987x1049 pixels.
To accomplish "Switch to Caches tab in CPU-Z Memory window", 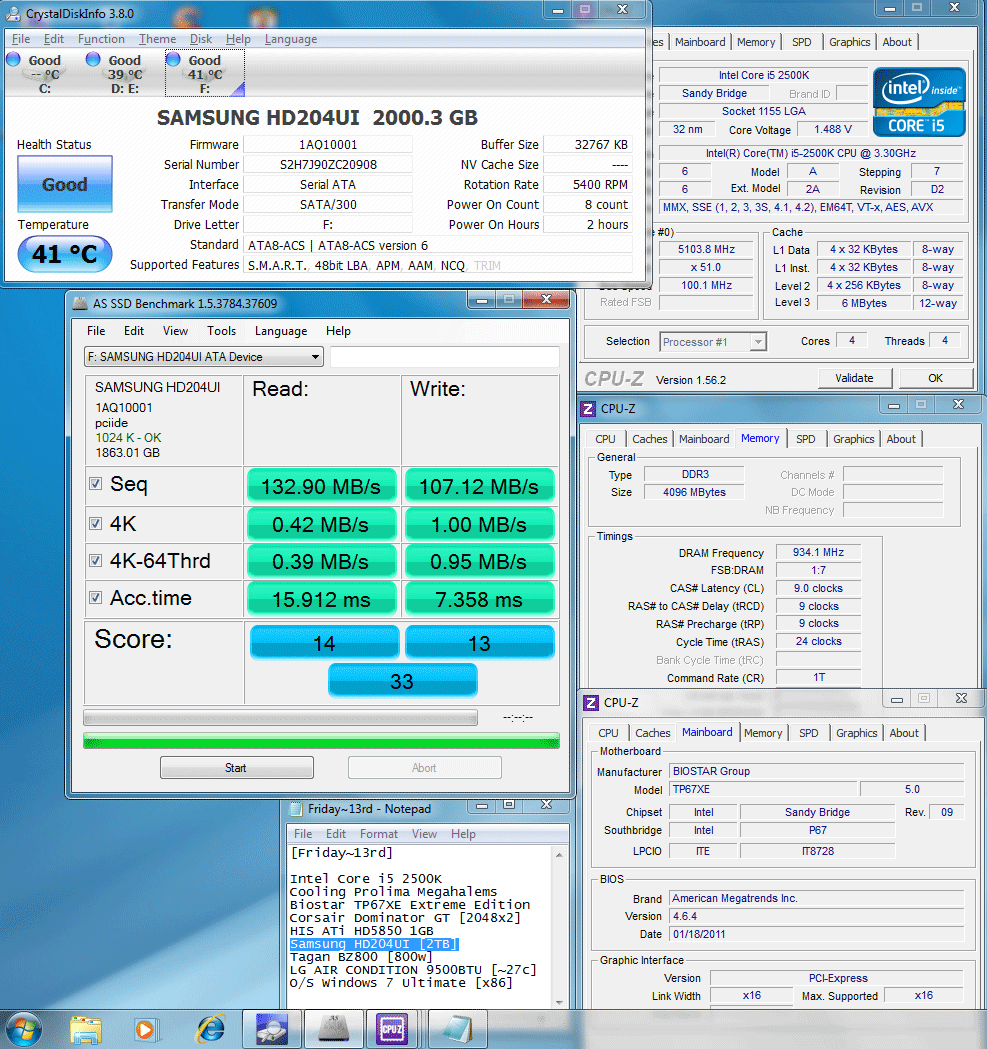I will click(650, 440).
